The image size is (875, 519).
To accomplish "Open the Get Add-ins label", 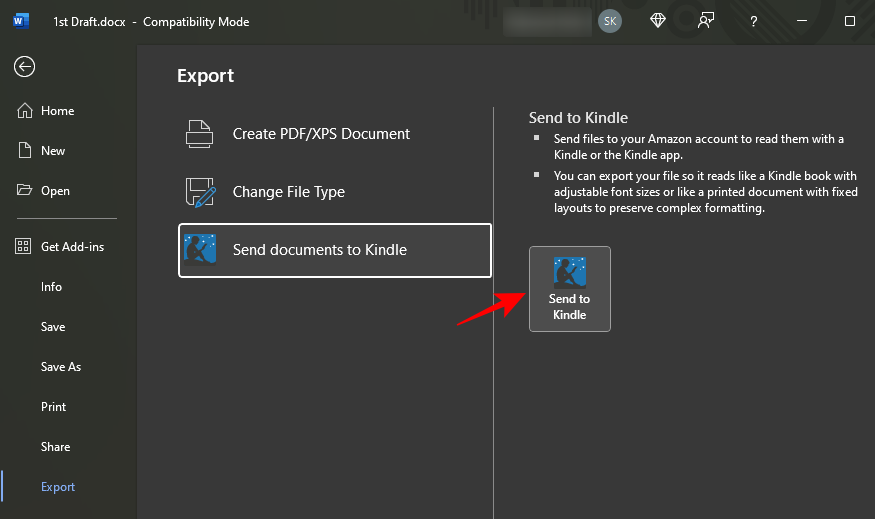I will (73, 247).
